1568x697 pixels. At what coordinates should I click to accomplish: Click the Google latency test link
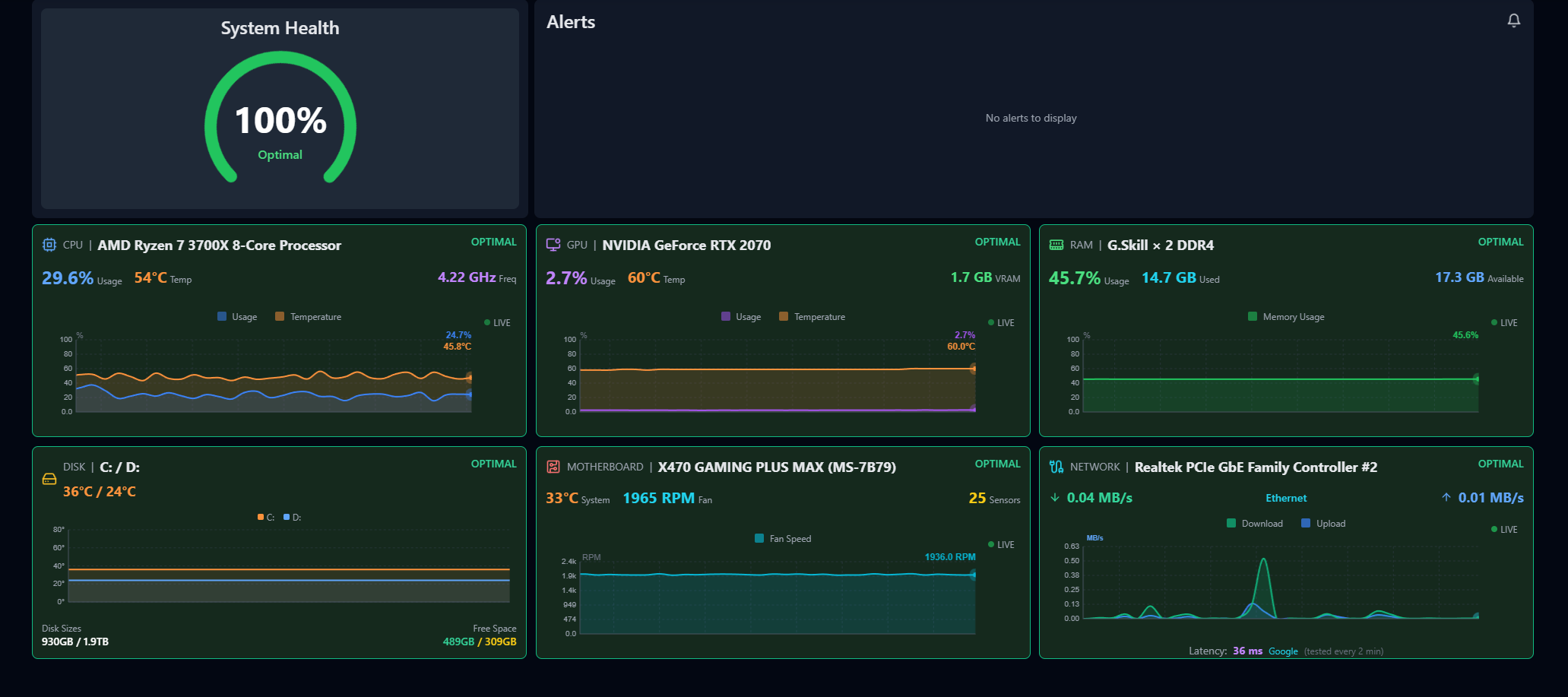tap(1283, 651)
